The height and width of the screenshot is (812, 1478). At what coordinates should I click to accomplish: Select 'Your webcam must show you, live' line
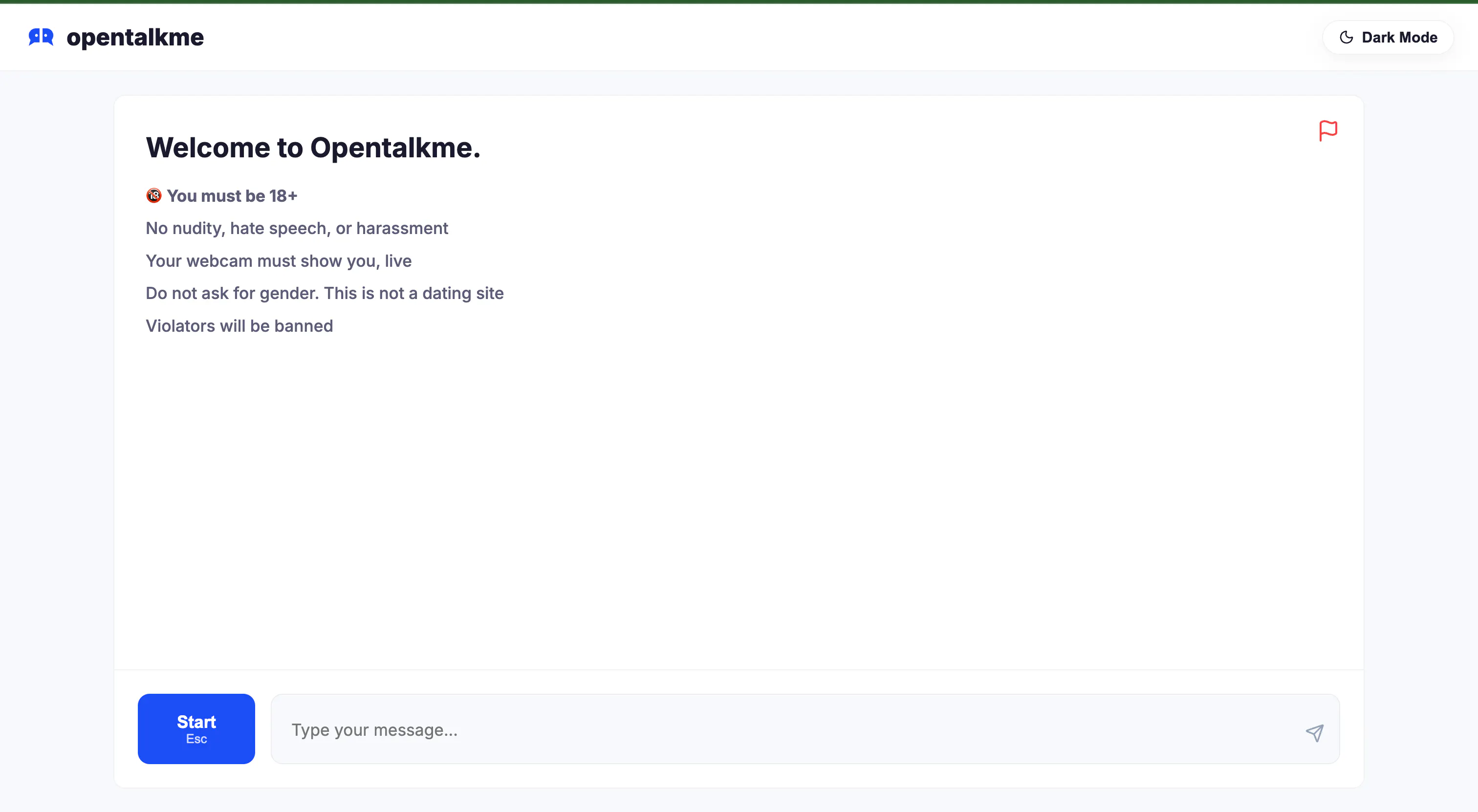pos(278,261)
